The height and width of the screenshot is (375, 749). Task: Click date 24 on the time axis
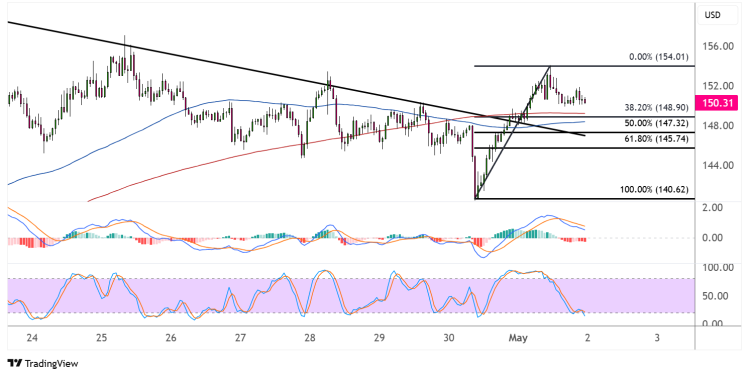32,338
